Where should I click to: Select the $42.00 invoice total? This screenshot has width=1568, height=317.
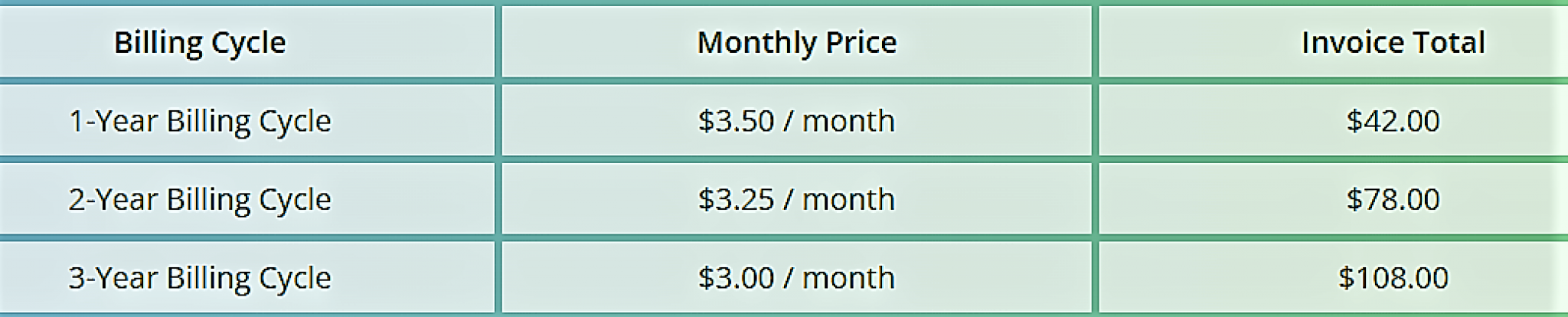pos(1393,121)
